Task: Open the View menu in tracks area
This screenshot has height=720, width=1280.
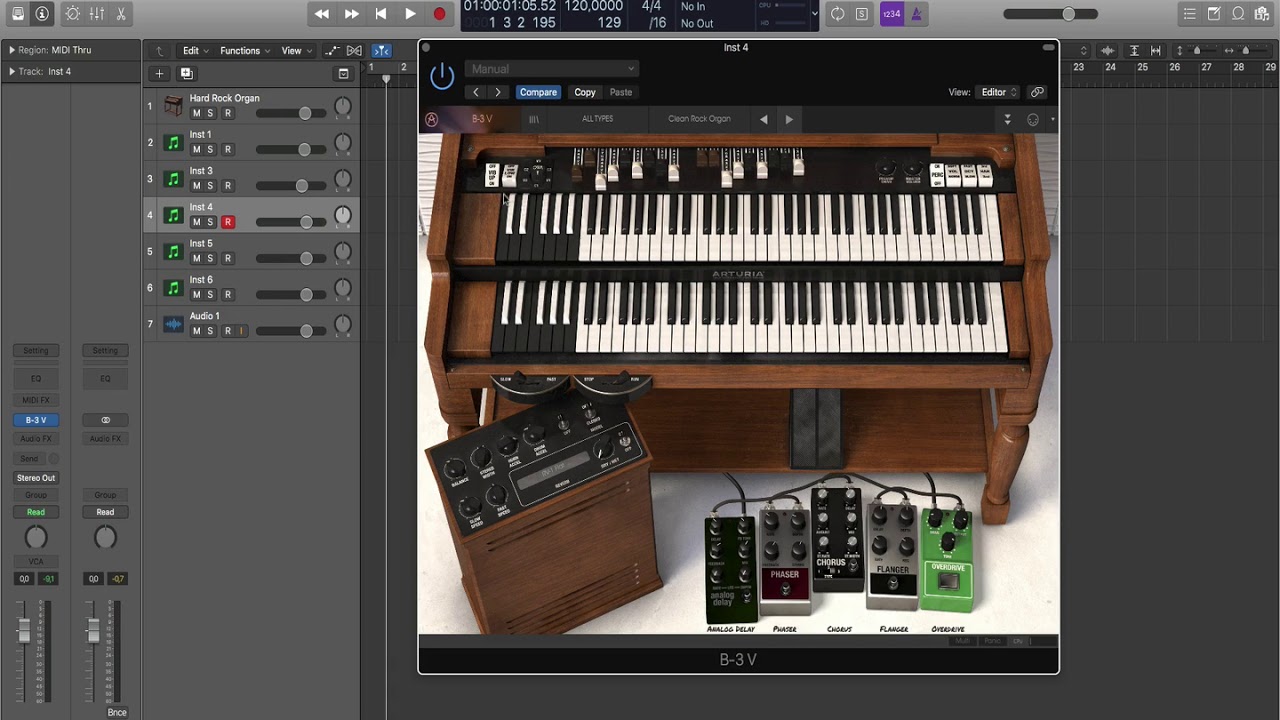Action: (296, 51)
